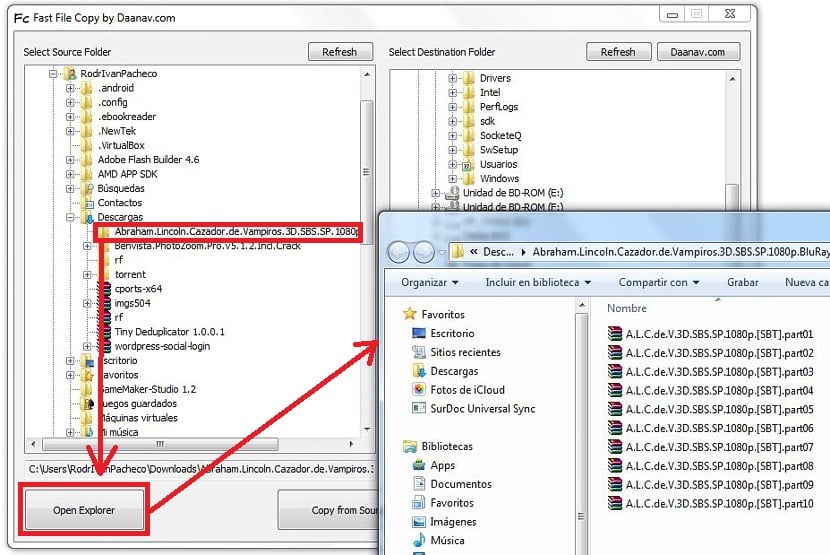Click the Intel folder icon
The image size is (830, 555).
[468, 93]
